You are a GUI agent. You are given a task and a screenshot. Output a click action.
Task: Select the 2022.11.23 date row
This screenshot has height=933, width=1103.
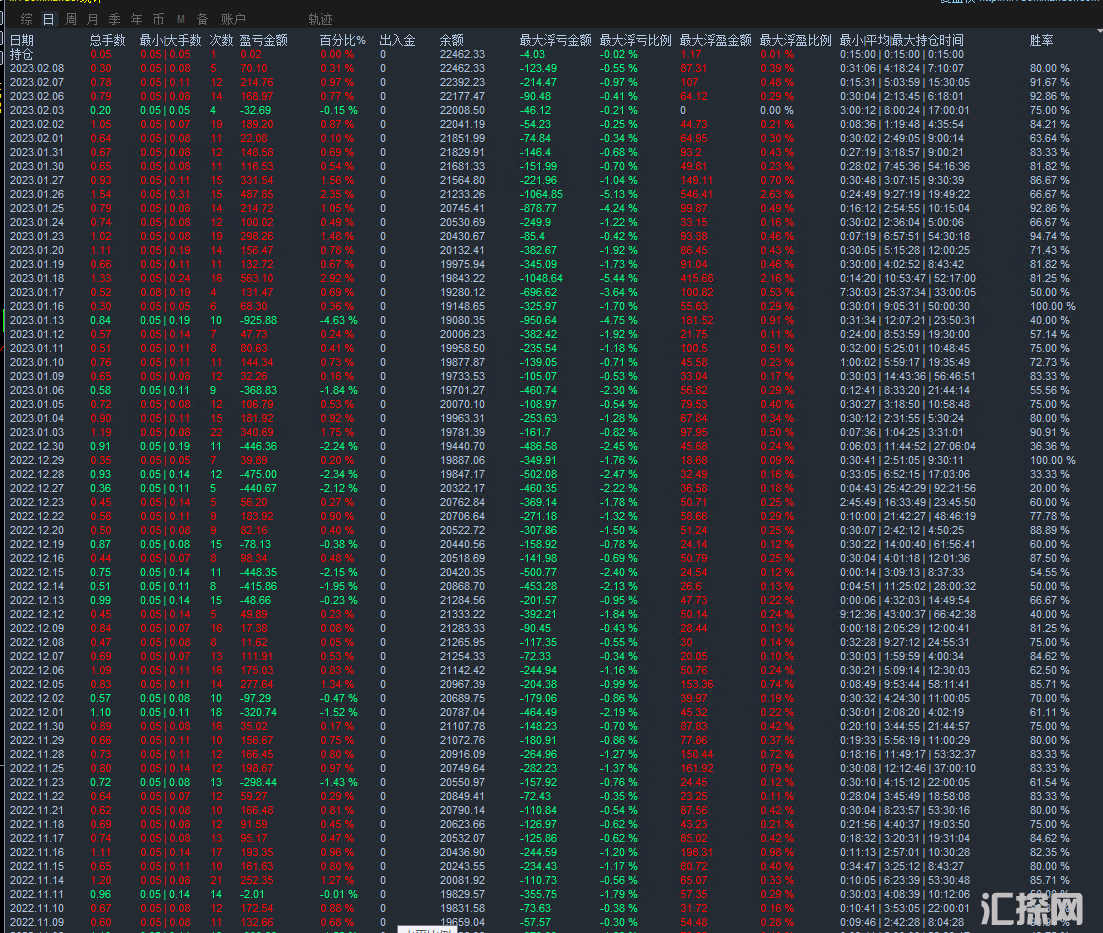pos(37,782)
